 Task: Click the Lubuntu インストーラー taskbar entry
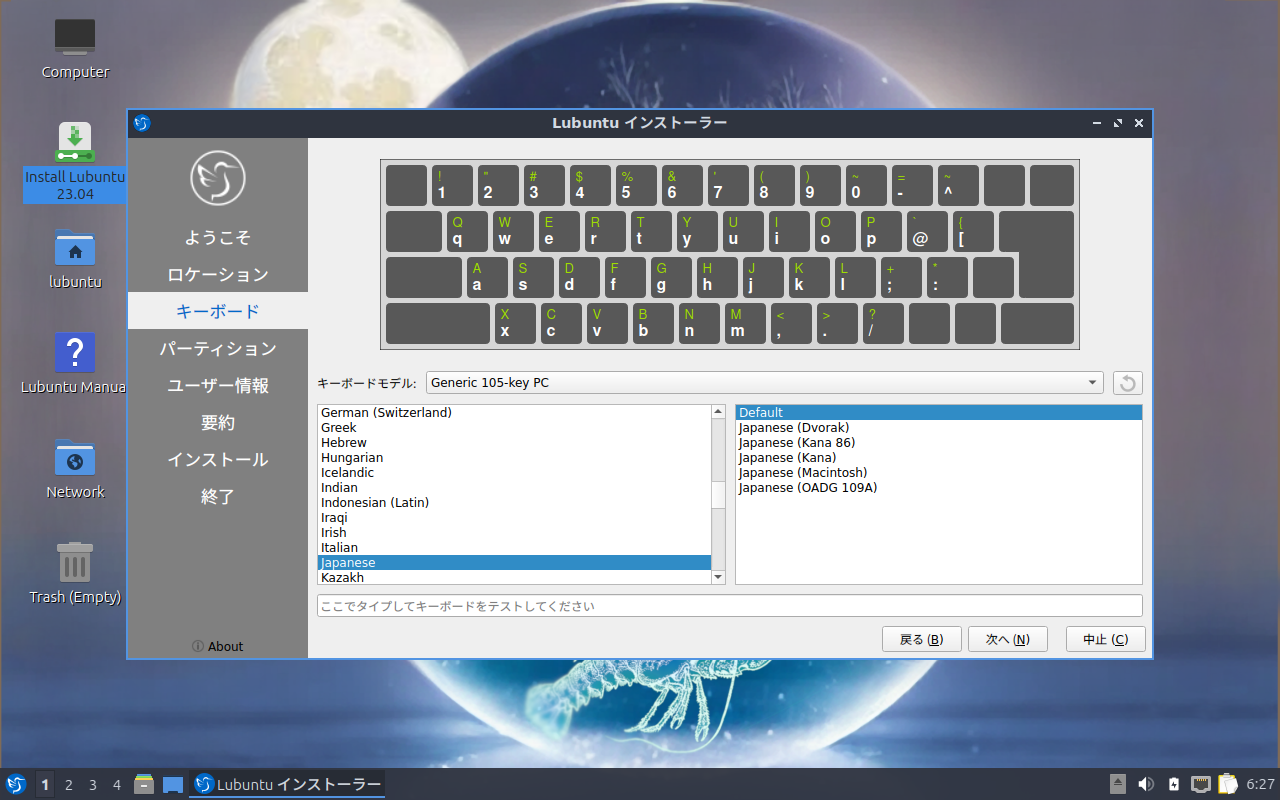(x=288, y=784)
